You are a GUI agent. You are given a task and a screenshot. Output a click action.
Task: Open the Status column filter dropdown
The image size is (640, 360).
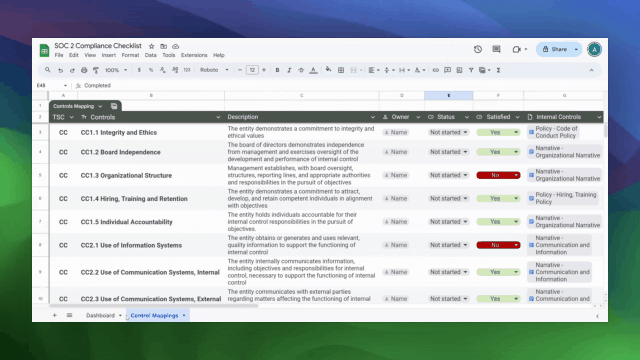click(467, 117)
